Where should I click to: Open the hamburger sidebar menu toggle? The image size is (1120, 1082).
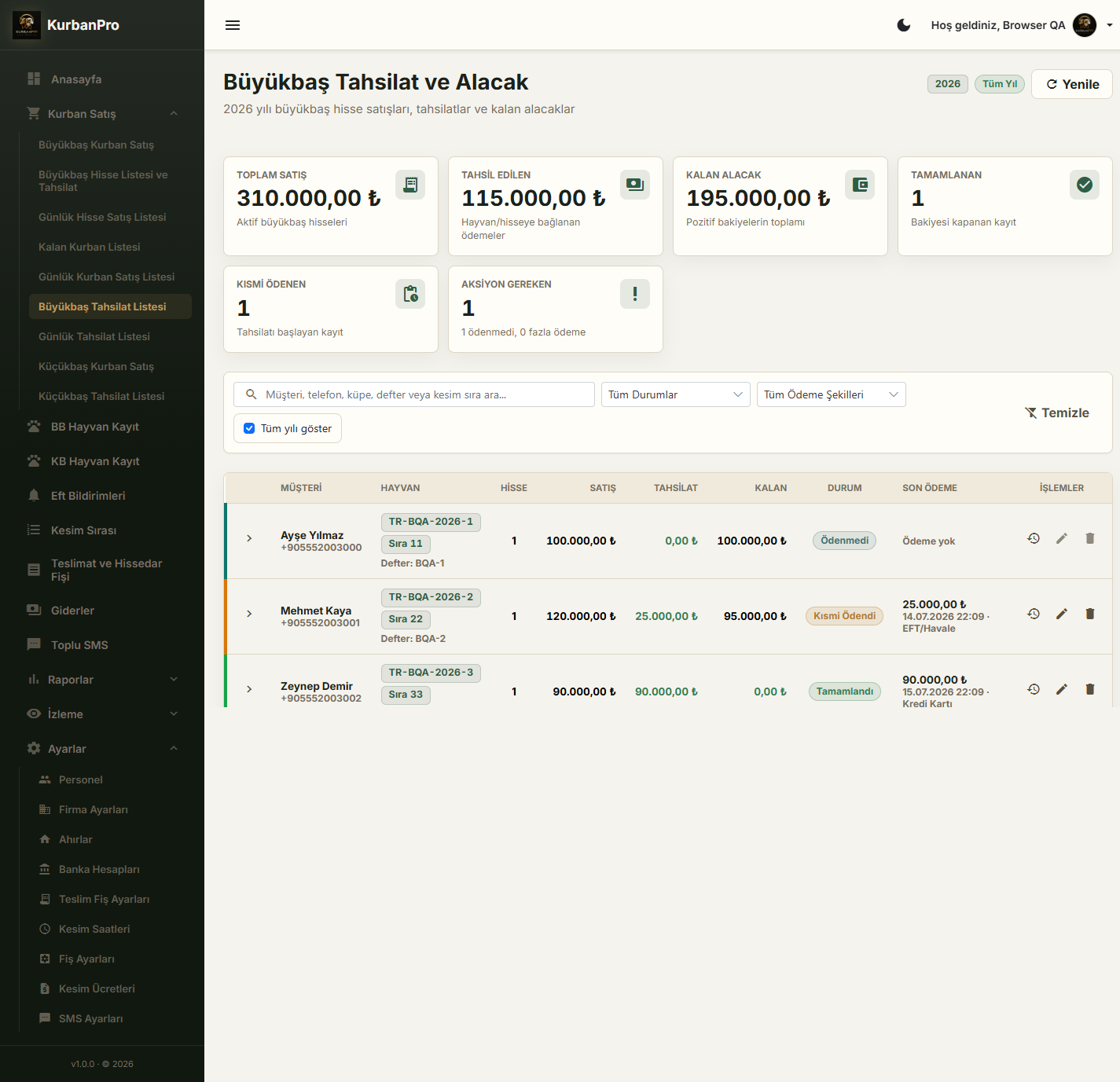233,25
